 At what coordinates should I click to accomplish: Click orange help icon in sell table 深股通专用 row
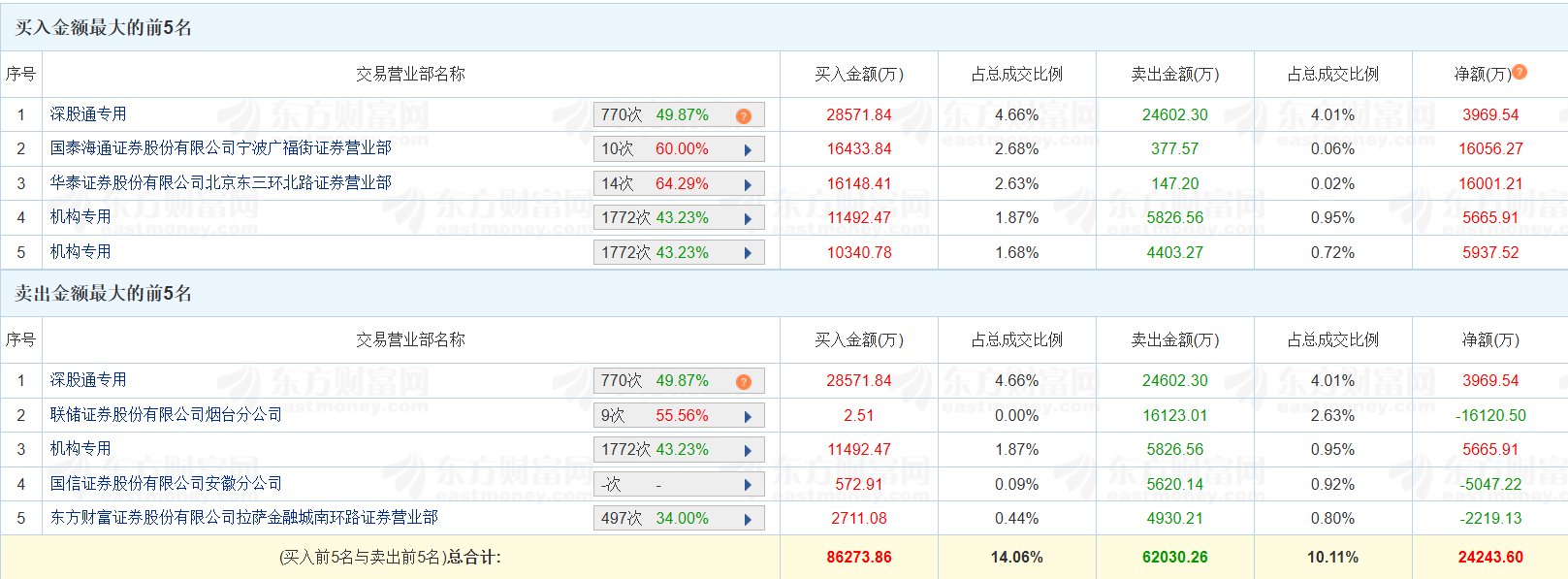pyautogui.click(x=744, y=381)
